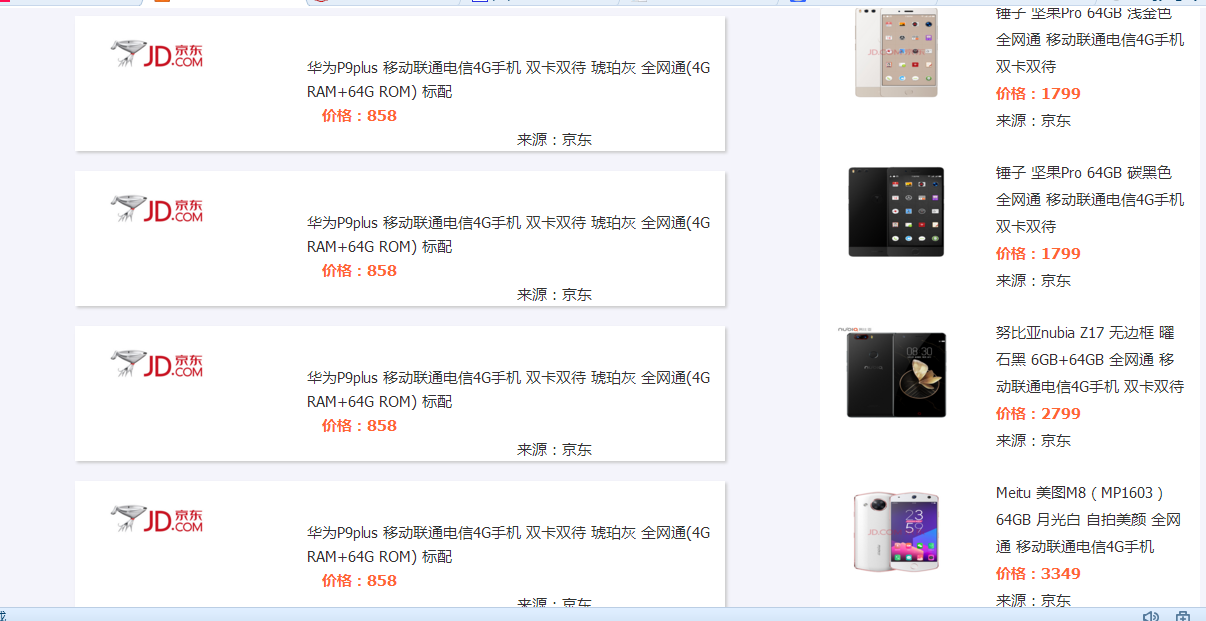Viewport: 1206px width, 621px height.
Task: Select the 价格:3349 price text
Action: point(1038,574)
